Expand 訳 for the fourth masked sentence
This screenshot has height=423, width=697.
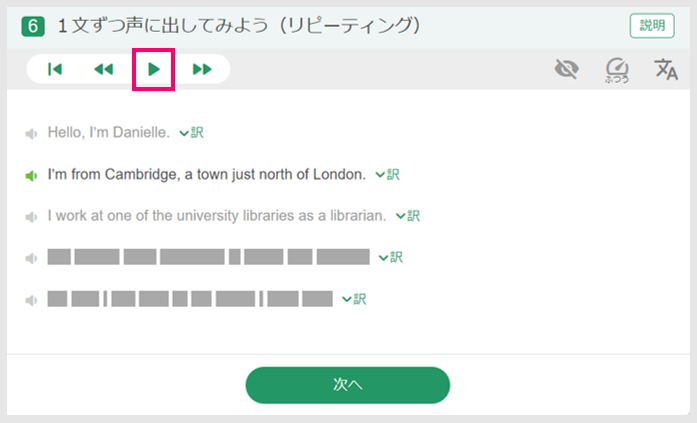(x=390, y=257)
